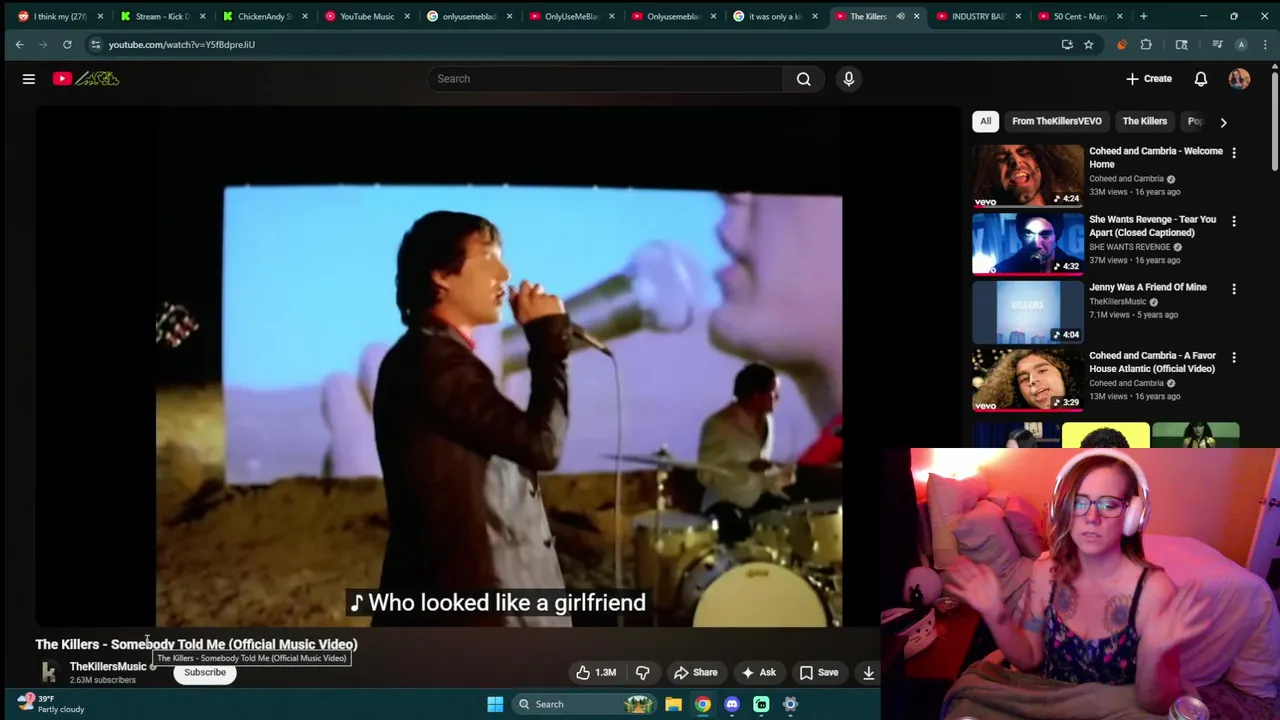Open Coheed and Cambria Welcome Home thumbnail
Viewport: 1280px width, 720px height.
coord(1027,175)
